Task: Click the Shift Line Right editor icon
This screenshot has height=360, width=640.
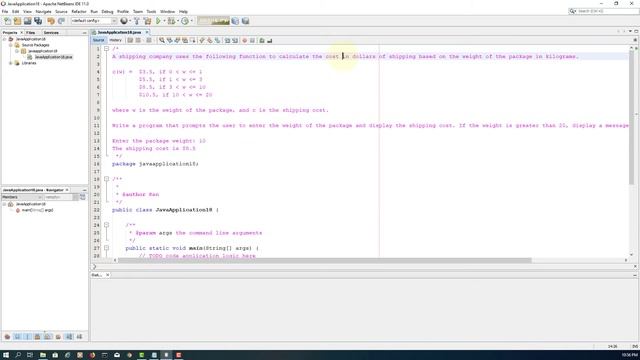Action: pos(235,40)
